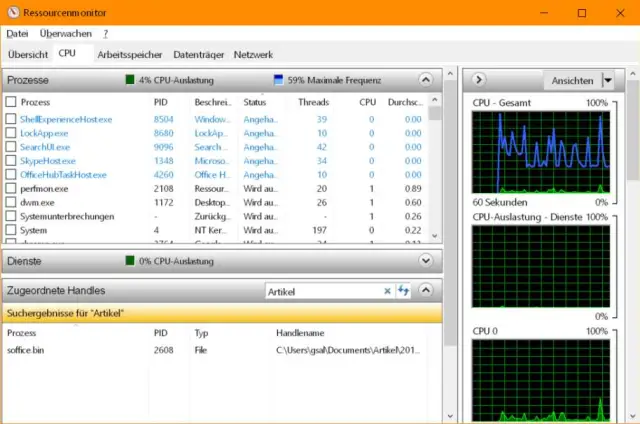This screenshot has height=424, width=640.
Task: Click the Ressourcenmonitor app icon in title bar
Action: click(x=13, y=12)
